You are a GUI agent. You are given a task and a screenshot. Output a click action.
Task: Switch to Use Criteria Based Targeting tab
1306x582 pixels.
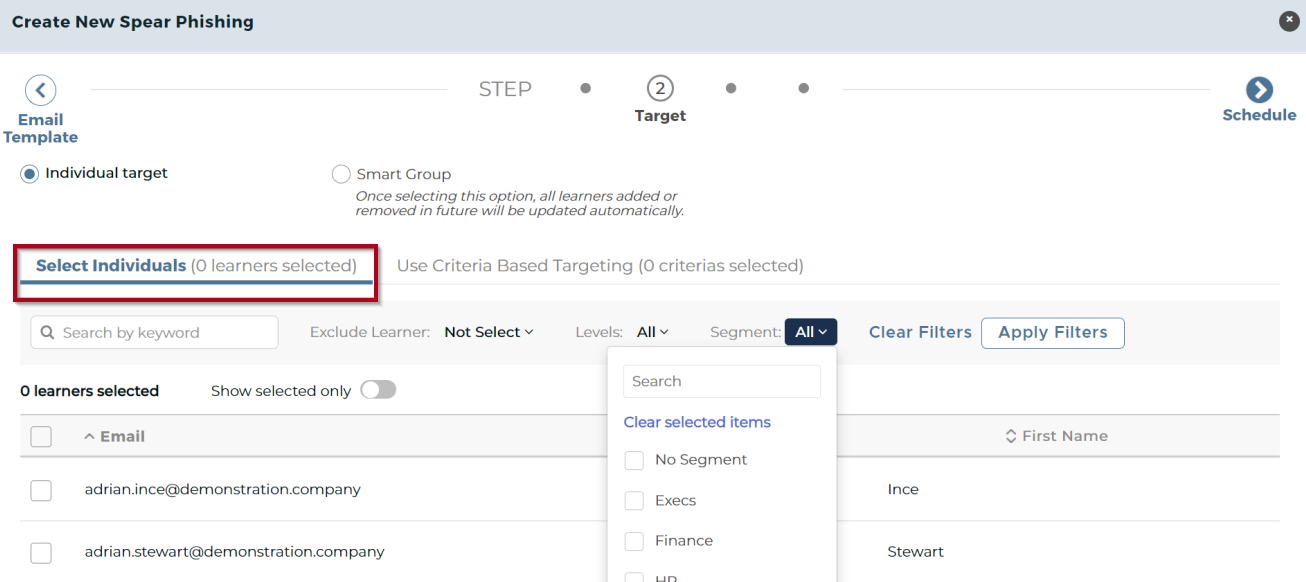coord(599,266)
